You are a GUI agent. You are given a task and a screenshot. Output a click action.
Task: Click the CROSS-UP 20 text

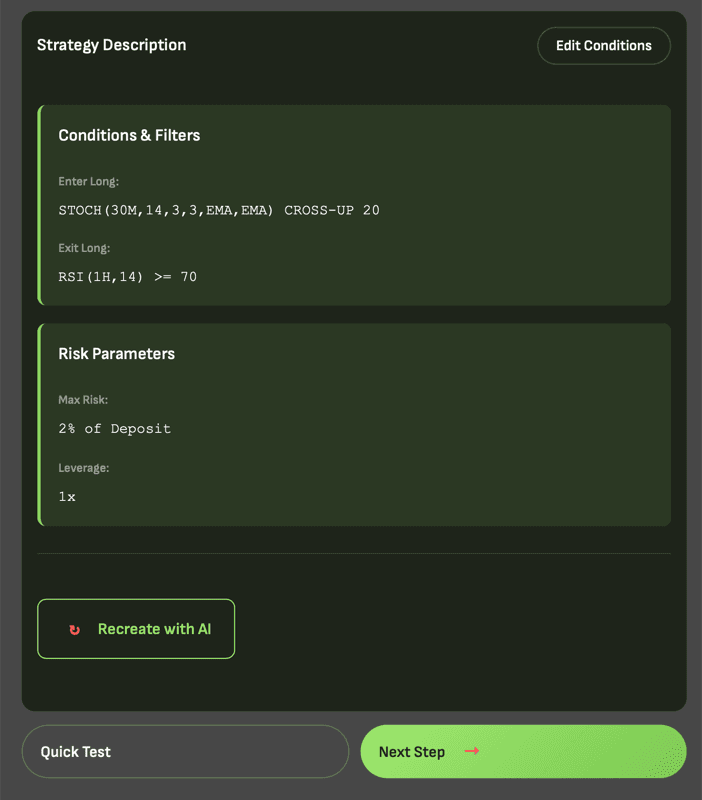pos(336,210)
